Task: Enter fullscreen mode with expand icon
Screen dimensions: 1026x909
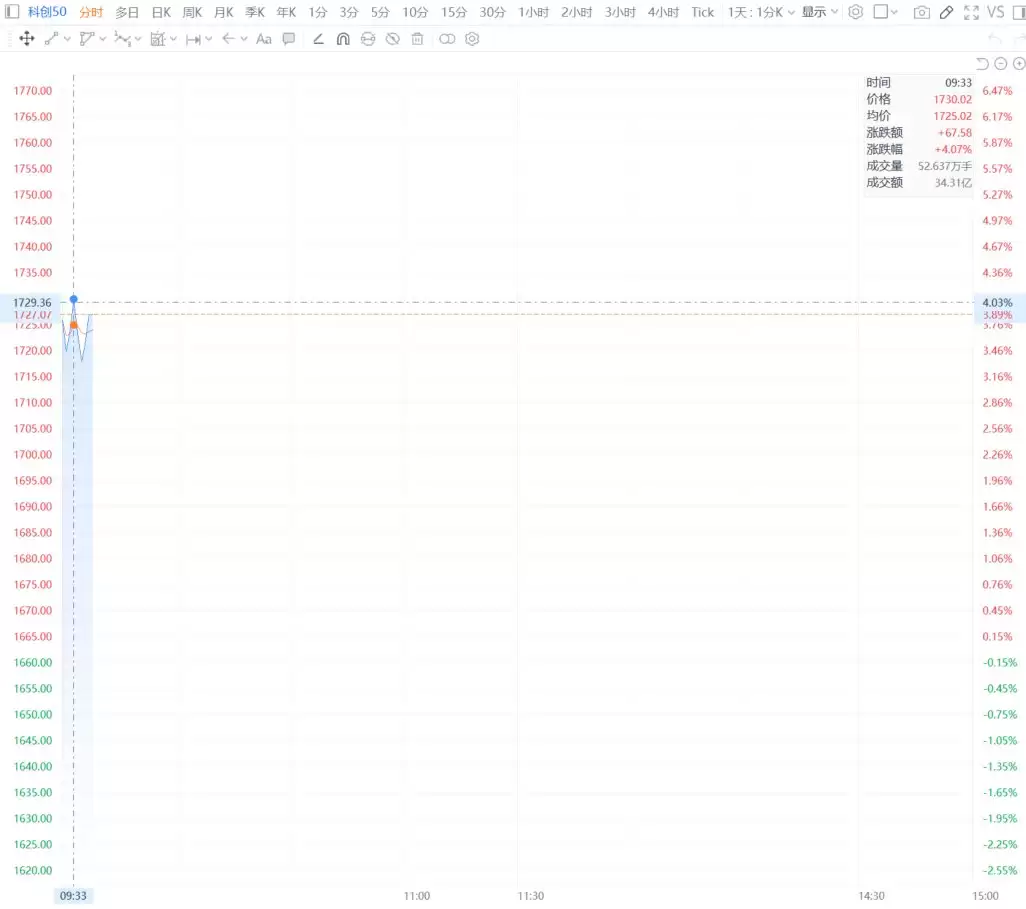Action: click(971, 12)
